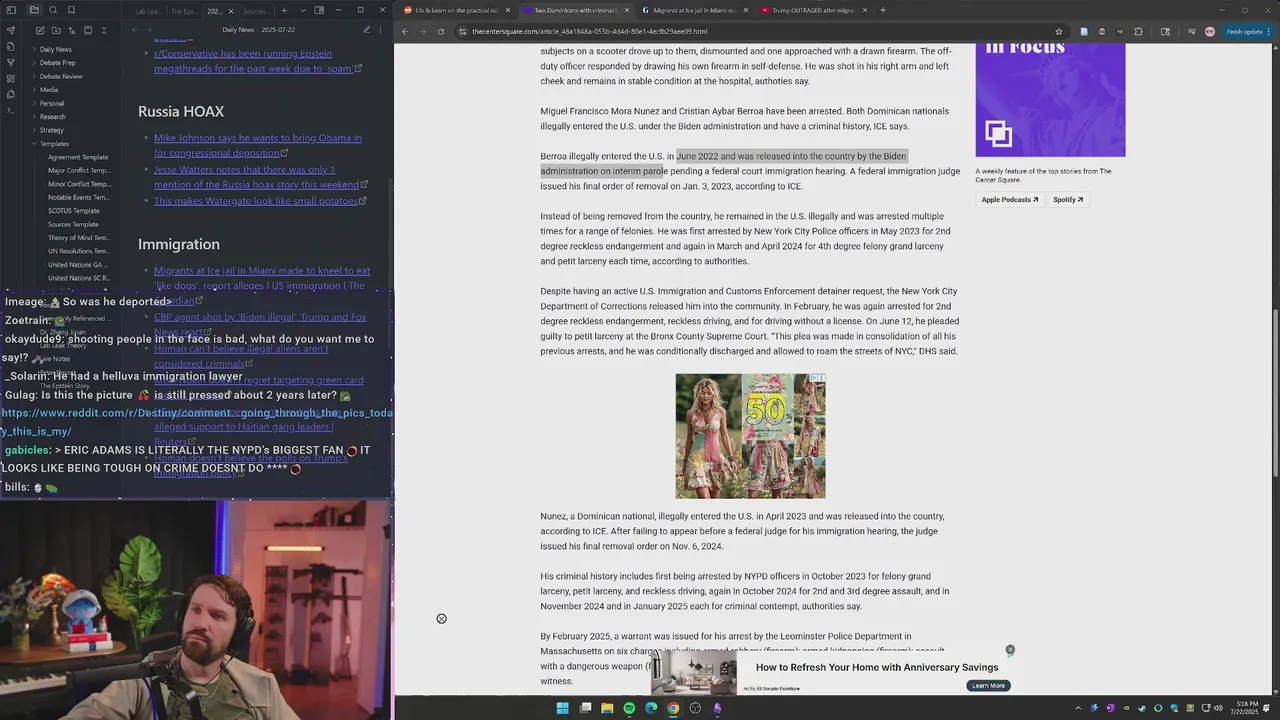The width and height of the screenshot is (1280, 720).
Task: Open the Apple Podcasts link
Action: click(1010, 200)
